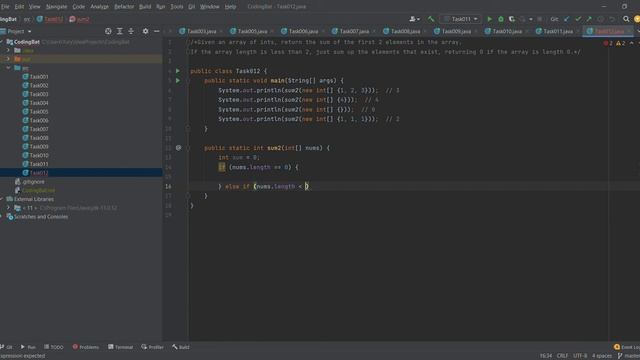This screenshot has width=640, height=360.
Task: Push commits with the green arrow icon
Action: point(589,19)
